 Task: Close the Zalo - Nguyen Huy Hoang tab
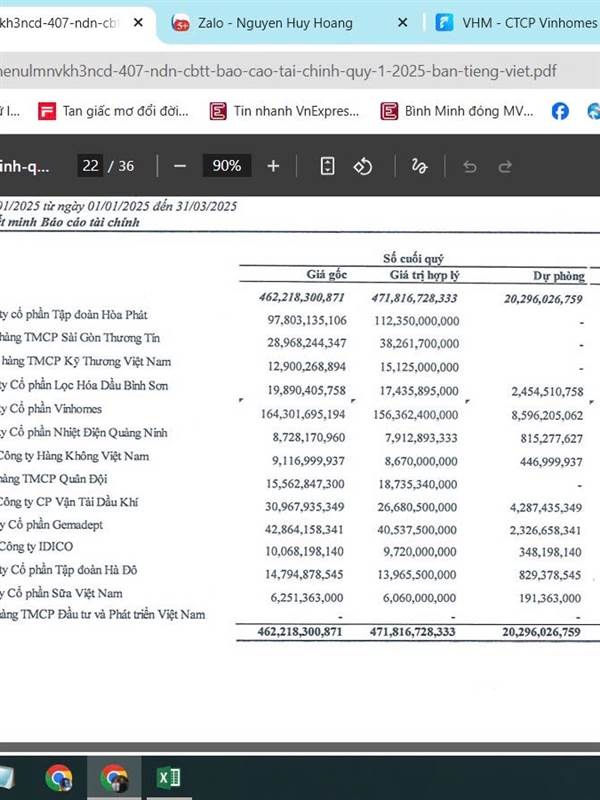[402, 22]
